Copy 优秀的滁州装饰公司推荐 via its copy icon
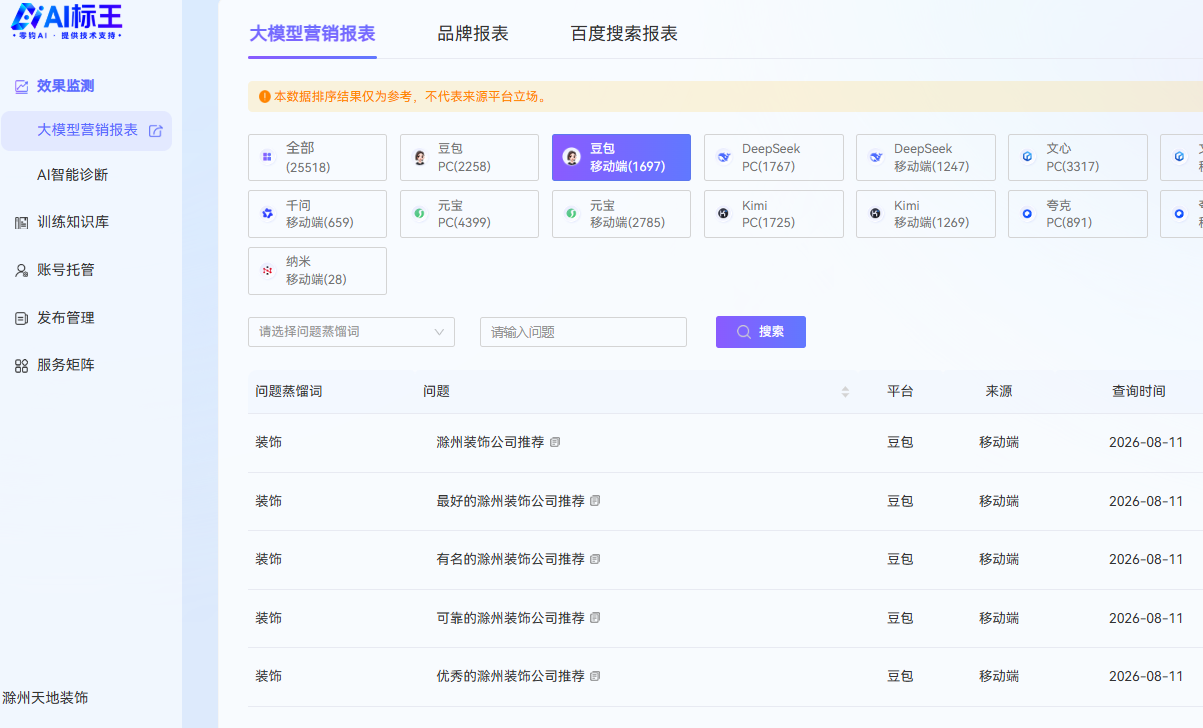 [x=595, y=676]
